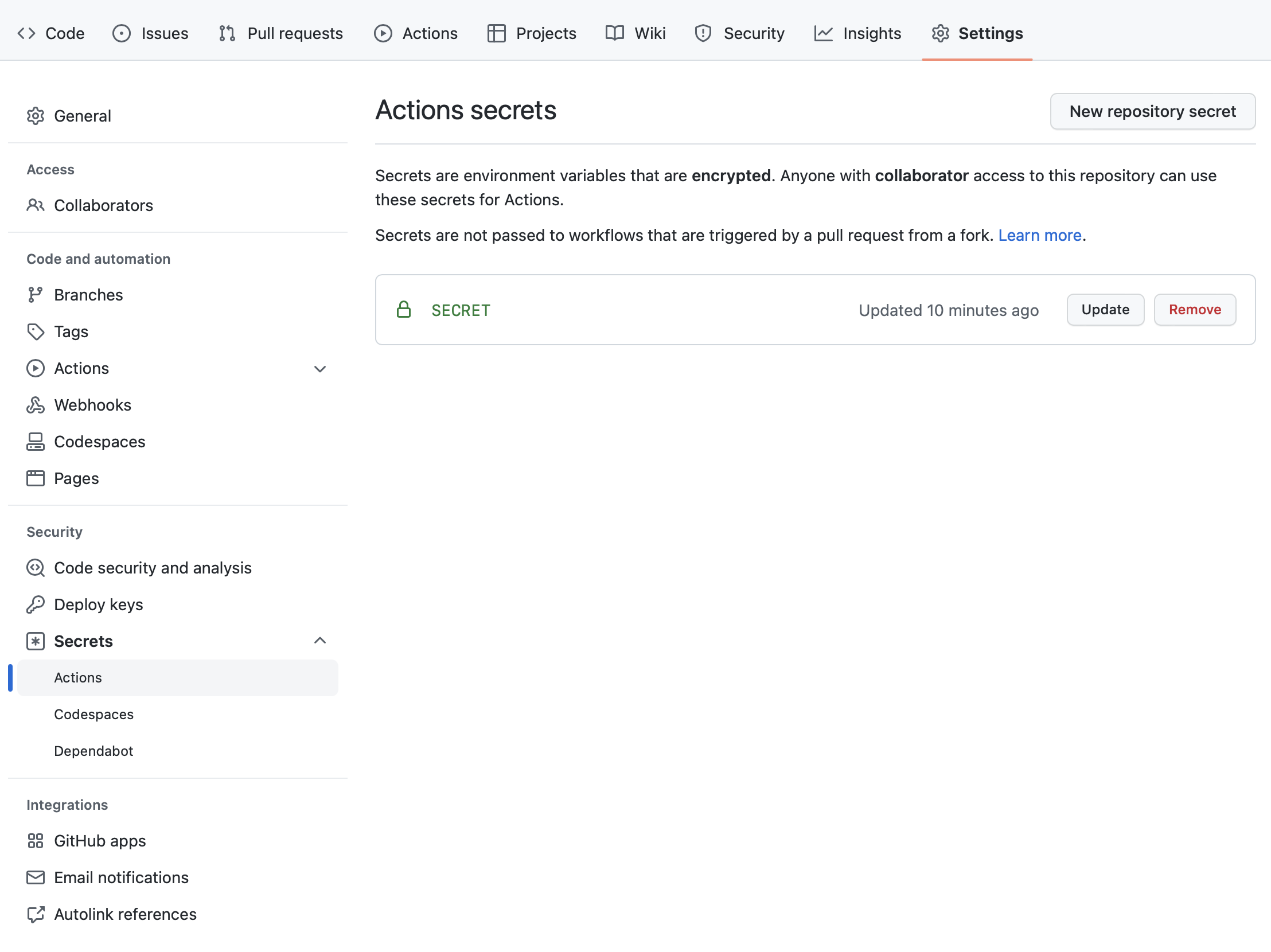Select Dependabot under Secrets
Image resolution: width=1271 pixels, height=952 pixels.
point(93,751)
